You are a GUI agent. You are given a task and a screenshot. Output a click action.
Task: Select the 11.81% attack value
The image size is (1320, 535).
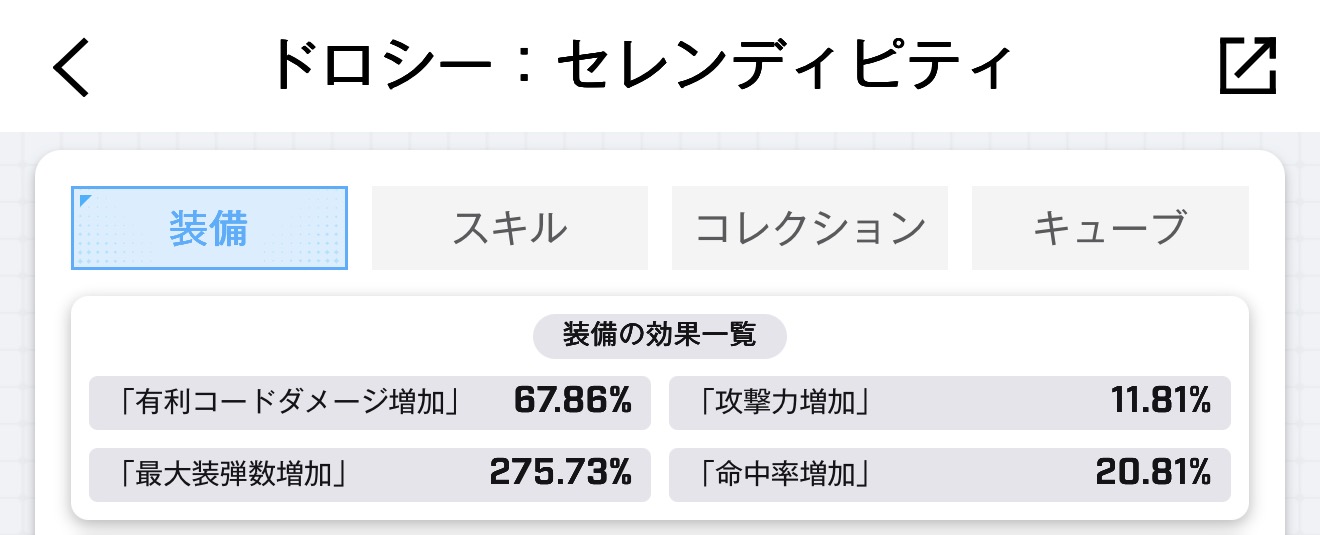(1160, 402)
